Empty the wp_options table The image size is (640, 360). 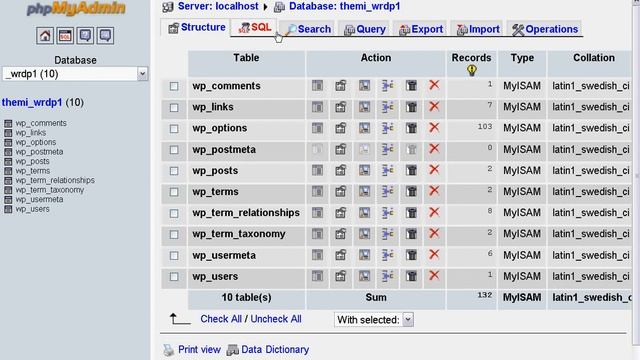[411, 128]
